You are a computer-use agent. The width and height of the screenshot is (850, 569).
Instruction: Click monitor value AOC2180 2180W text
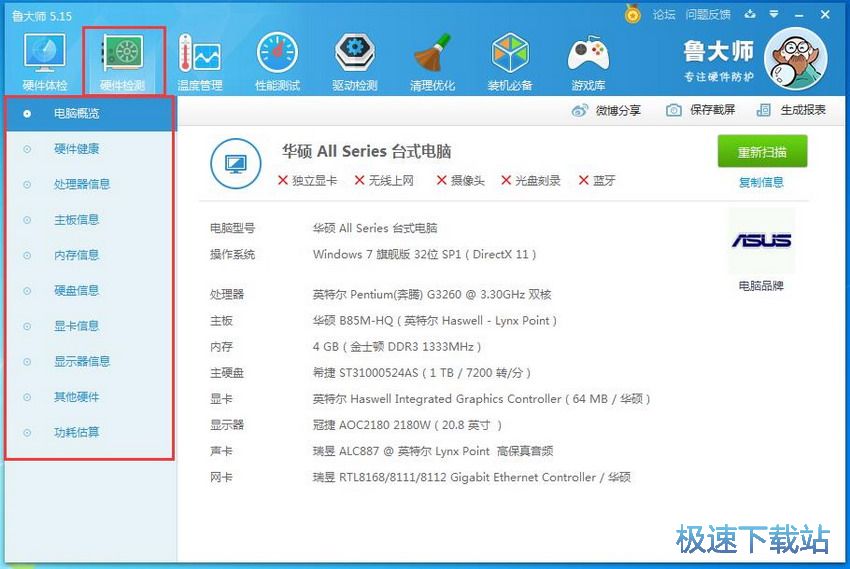pos(407,425)
